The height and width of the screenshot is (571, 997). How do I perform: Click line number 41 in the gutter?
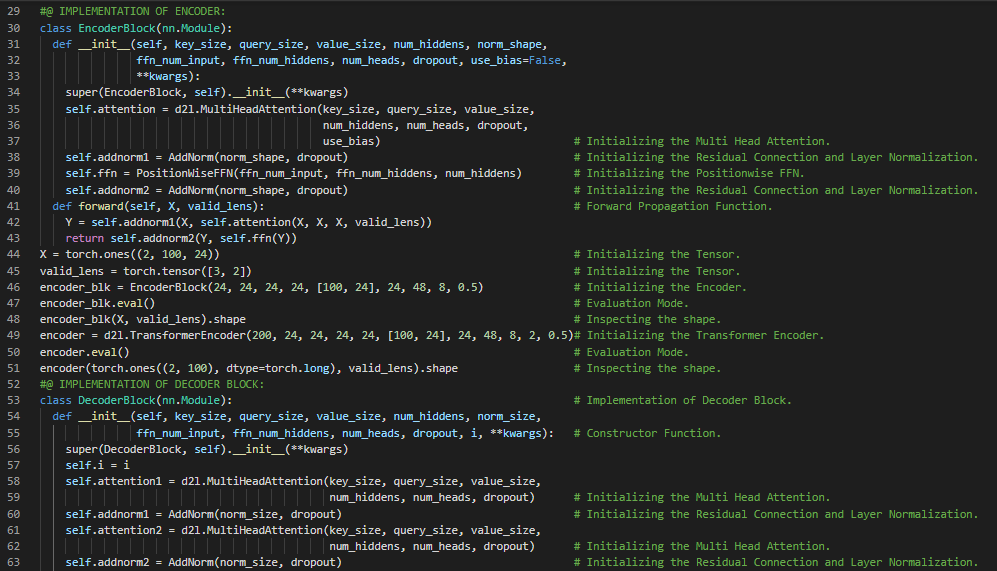coord(14,206)
